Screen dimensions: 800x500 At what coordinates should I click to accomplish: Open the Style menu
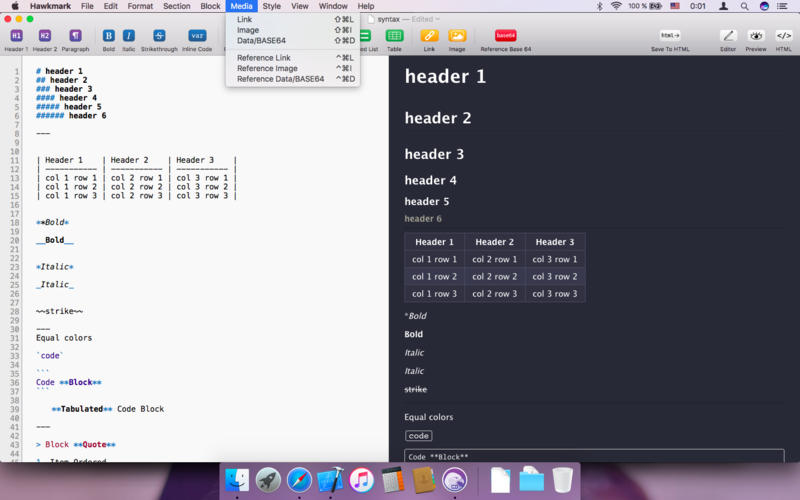point(271,6)
